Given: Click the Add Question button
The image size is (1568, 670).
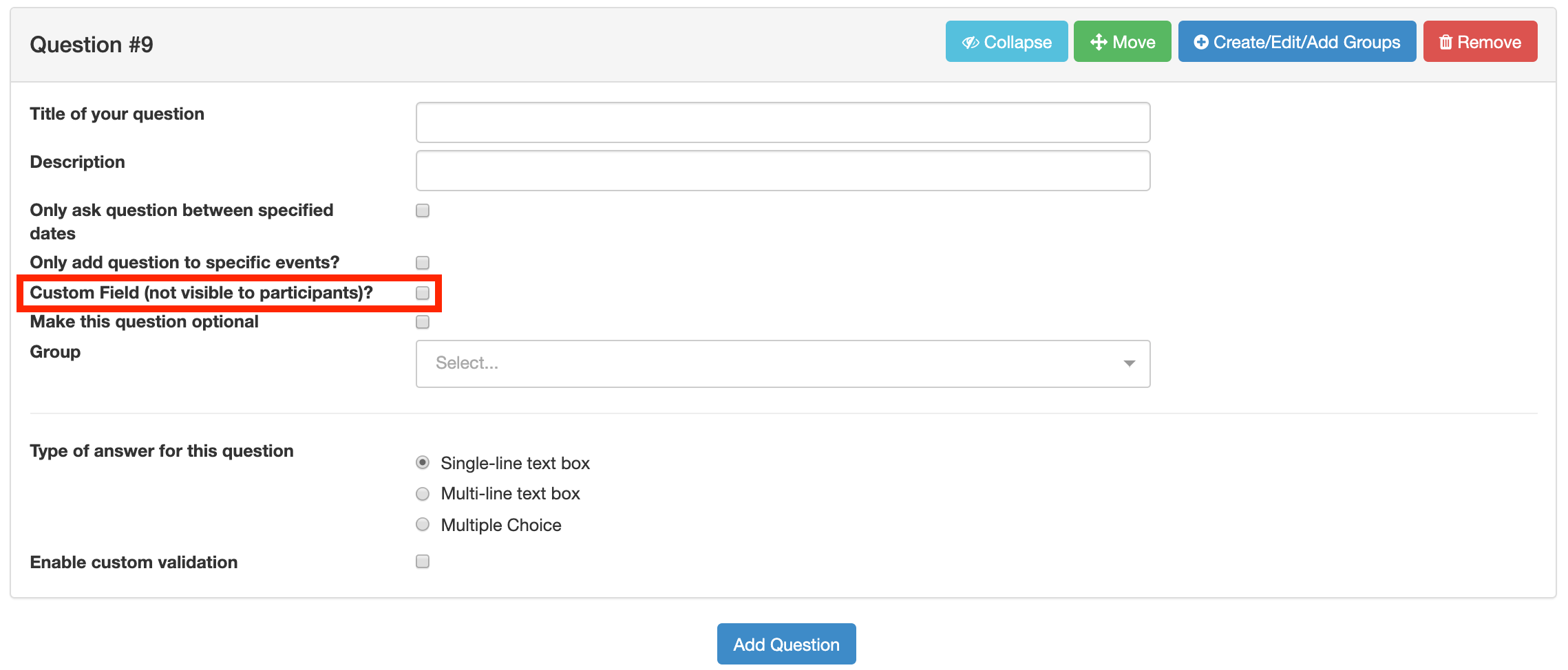Looking at the screenshot, I should pos(786,644).
